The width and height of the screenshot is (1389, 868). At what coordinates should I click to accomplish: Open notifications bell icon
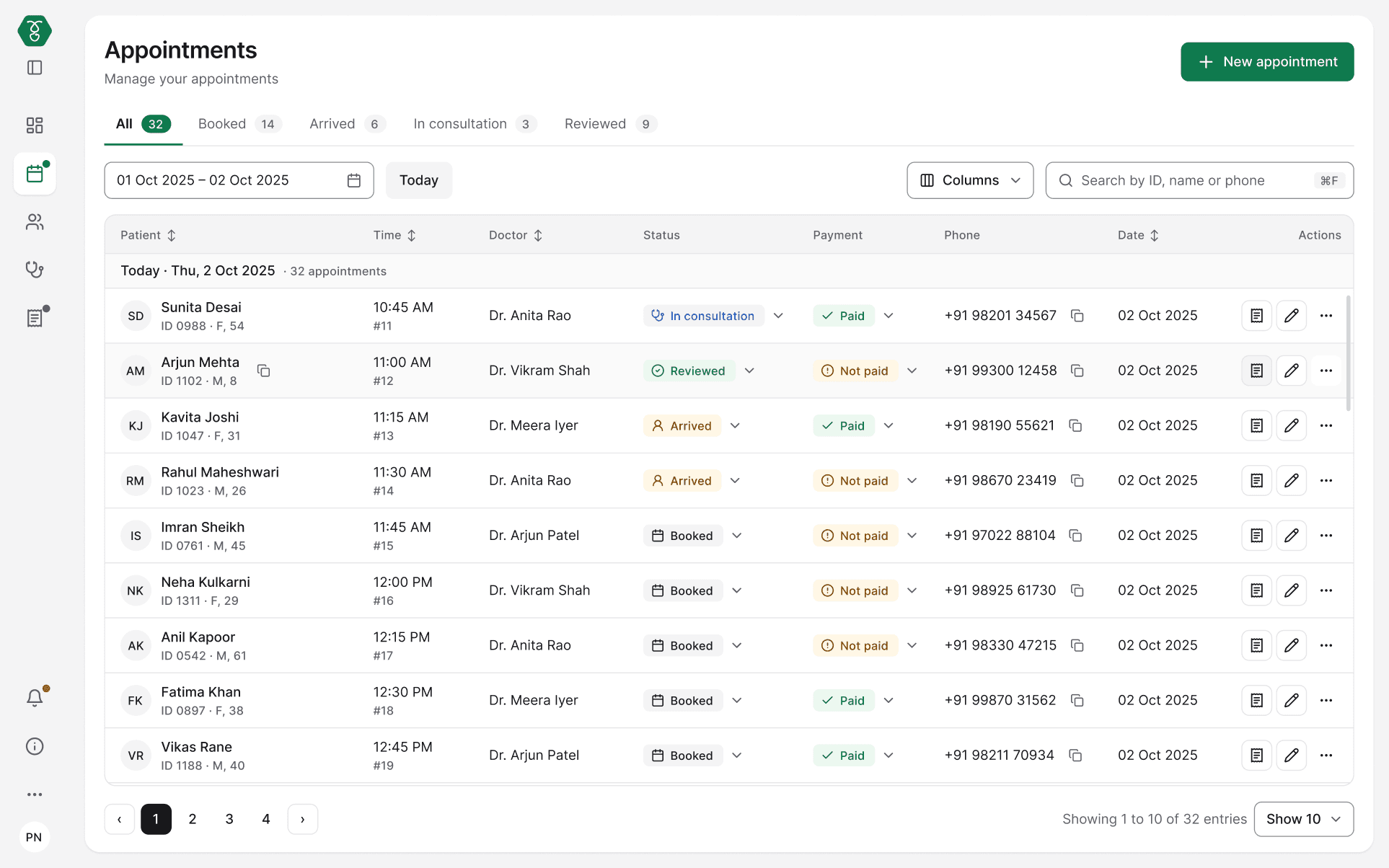point(35,698)
